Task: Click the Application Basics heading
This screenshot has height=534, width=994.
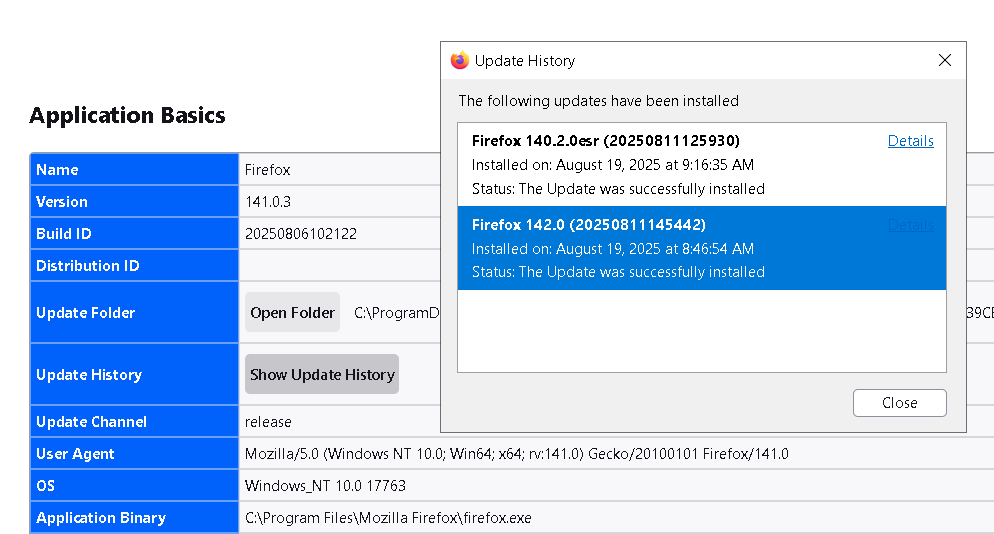Action: click(x=127, y=116)
